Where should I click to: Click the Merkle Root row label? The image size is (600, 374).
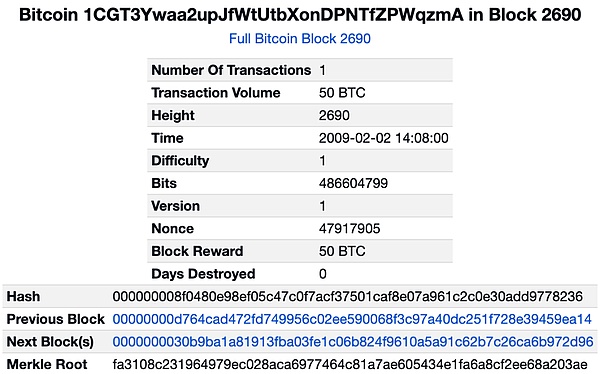tap(47, 364)
